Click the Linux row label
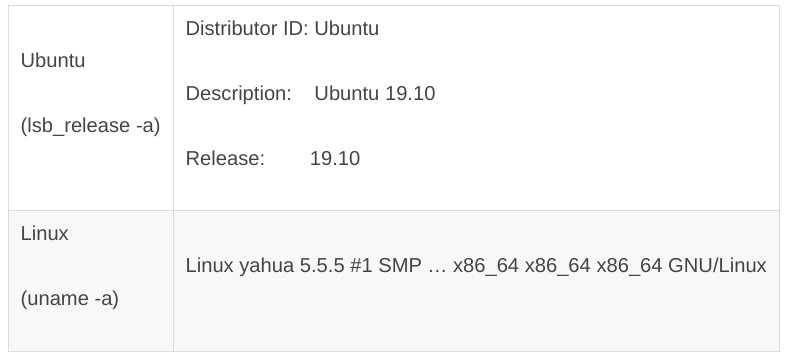 [44, 234]
